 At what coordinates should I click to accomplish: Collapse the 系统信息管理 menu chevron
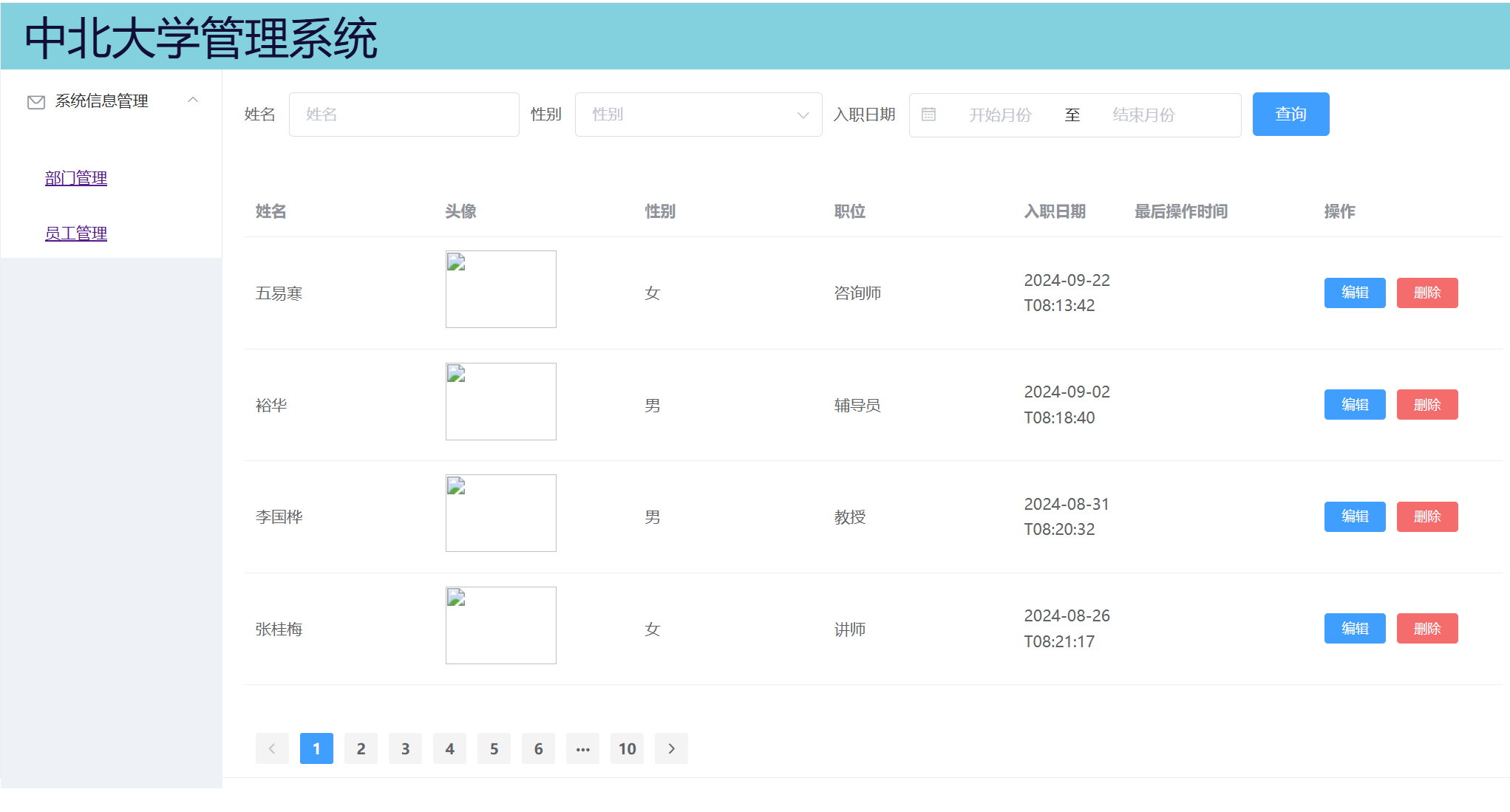coord(193,100)
